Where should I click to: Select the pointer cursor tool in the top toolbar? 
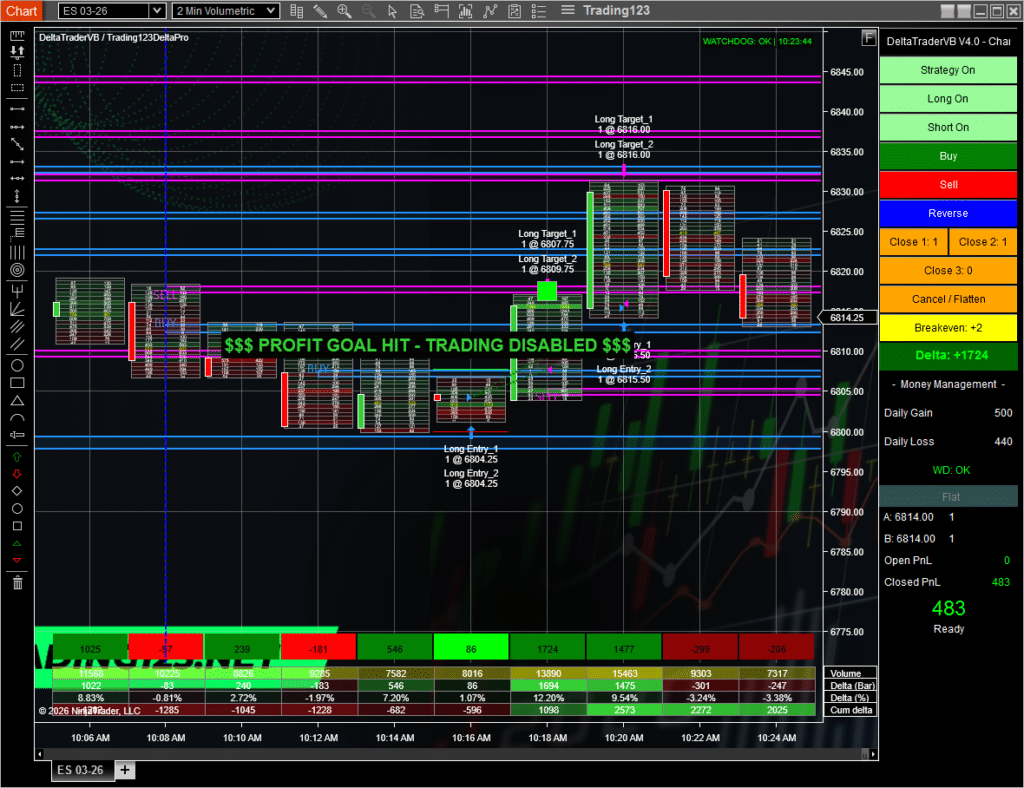[393, 11]
